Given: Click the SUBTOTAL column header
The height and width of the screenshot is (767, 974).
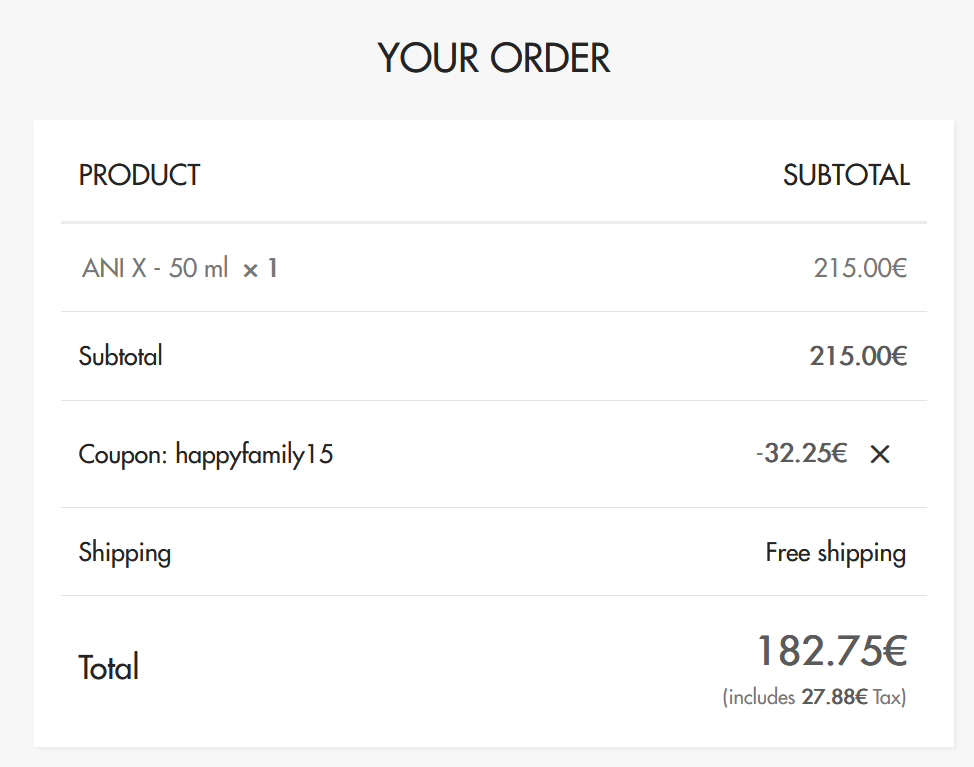Looking at the screenshot, I should tap(846, 176).
